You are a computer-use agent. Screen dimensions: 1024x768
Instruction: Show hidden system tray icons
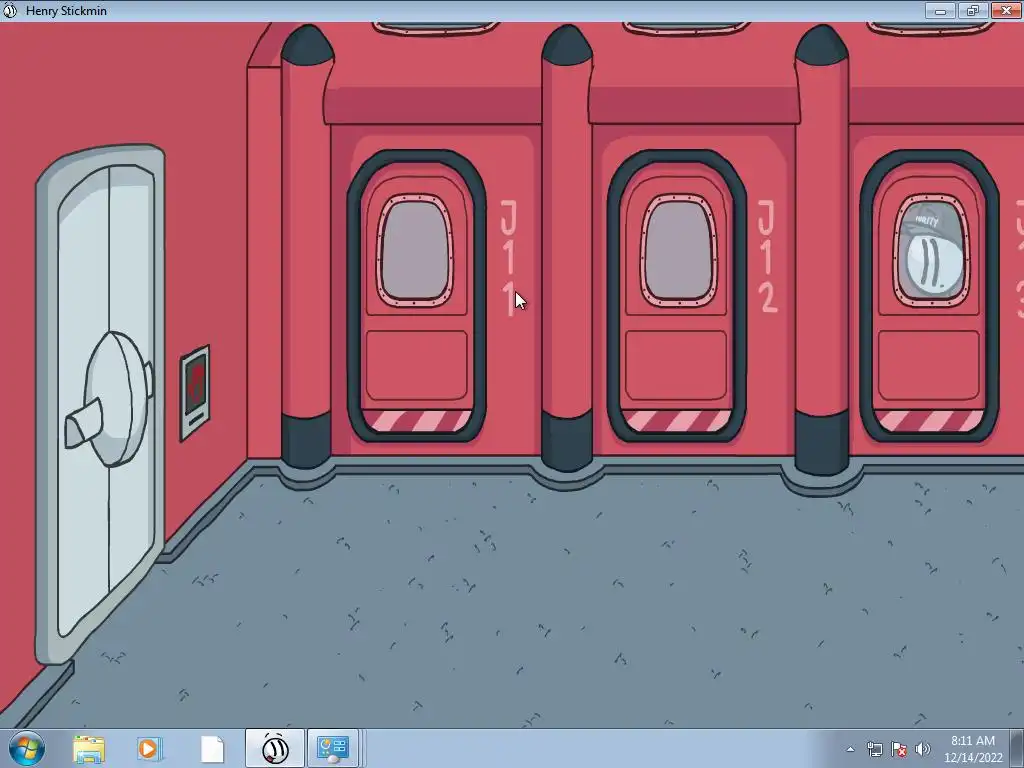(x=850, y=749)
